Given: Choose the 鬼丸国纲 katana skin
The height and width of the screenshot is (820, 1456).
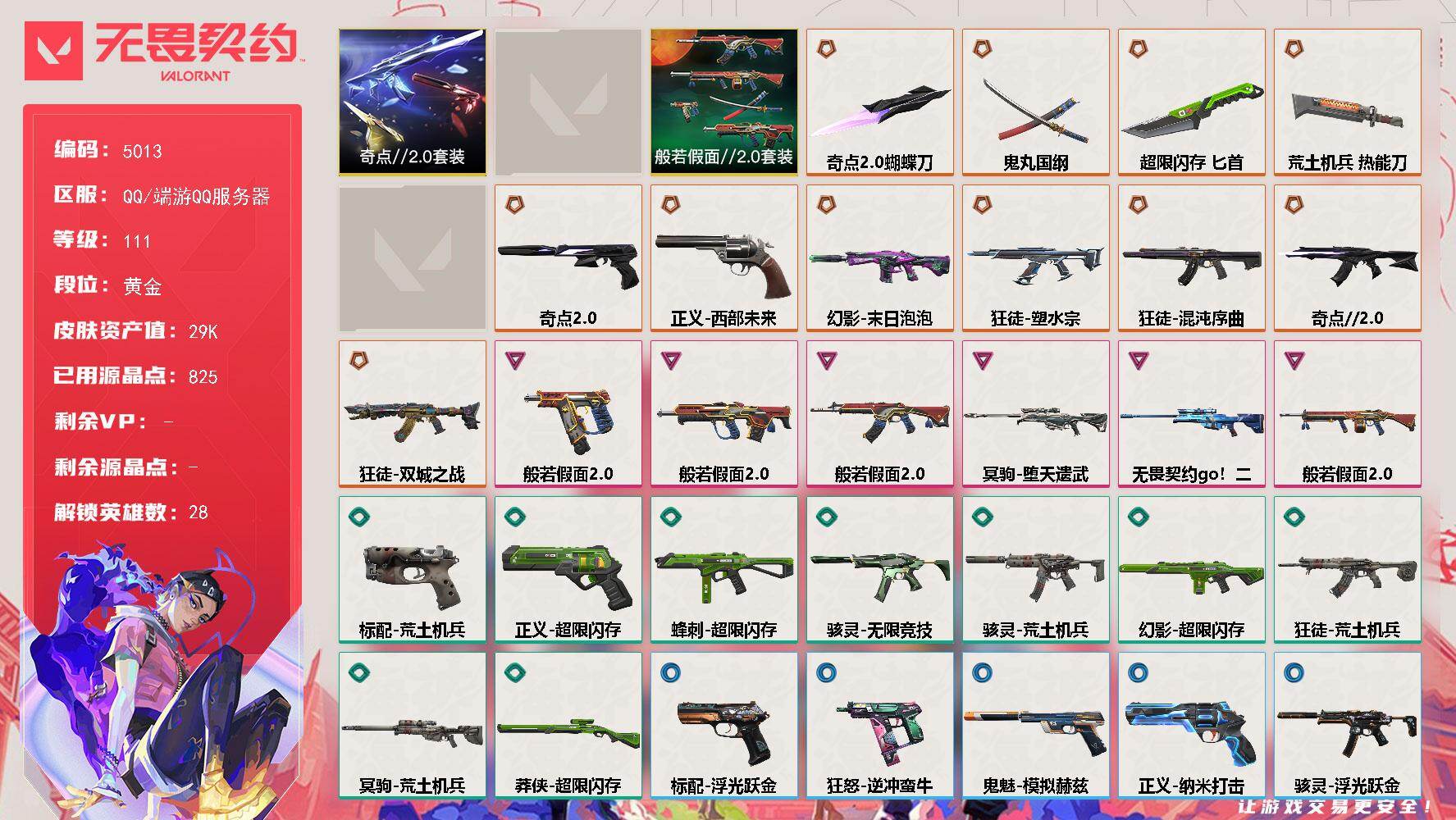Looking at the screenshot, I should (x=1035, y=102).
